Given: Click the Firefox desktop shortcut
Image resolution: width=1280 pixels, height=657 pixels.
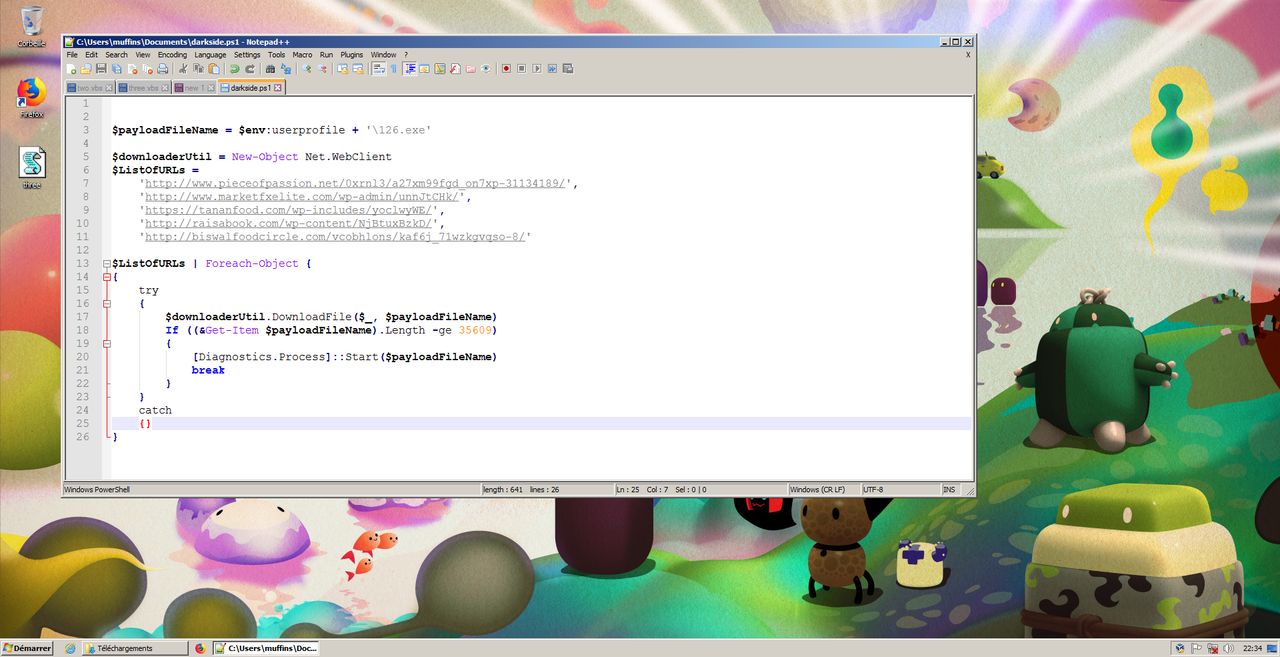Looking at the screenshot, I should (32, 98).
